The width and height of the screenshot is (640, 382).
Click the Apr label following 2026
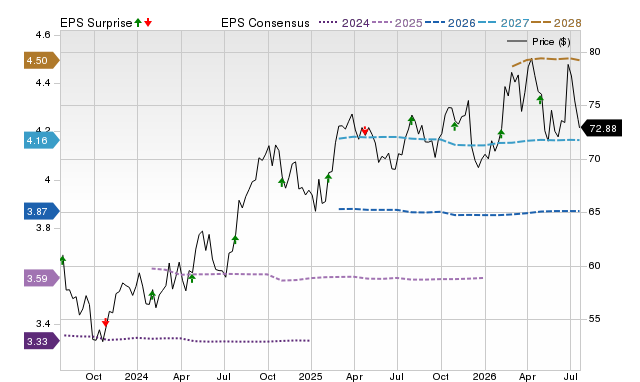click(x=527, y=376)
